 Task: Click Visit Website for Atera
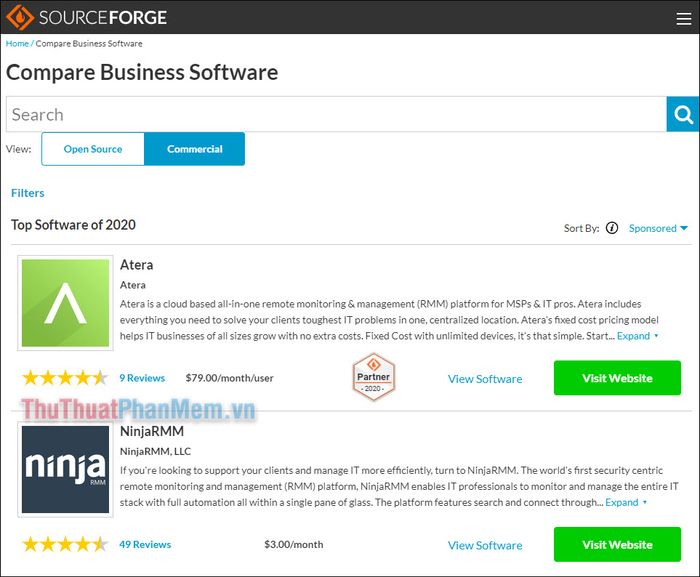pos(617,378)
